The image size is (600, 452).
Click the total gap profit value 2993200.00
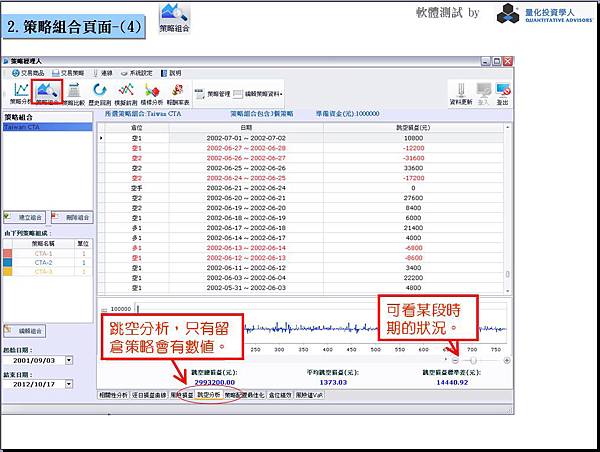tap(215, 382)
